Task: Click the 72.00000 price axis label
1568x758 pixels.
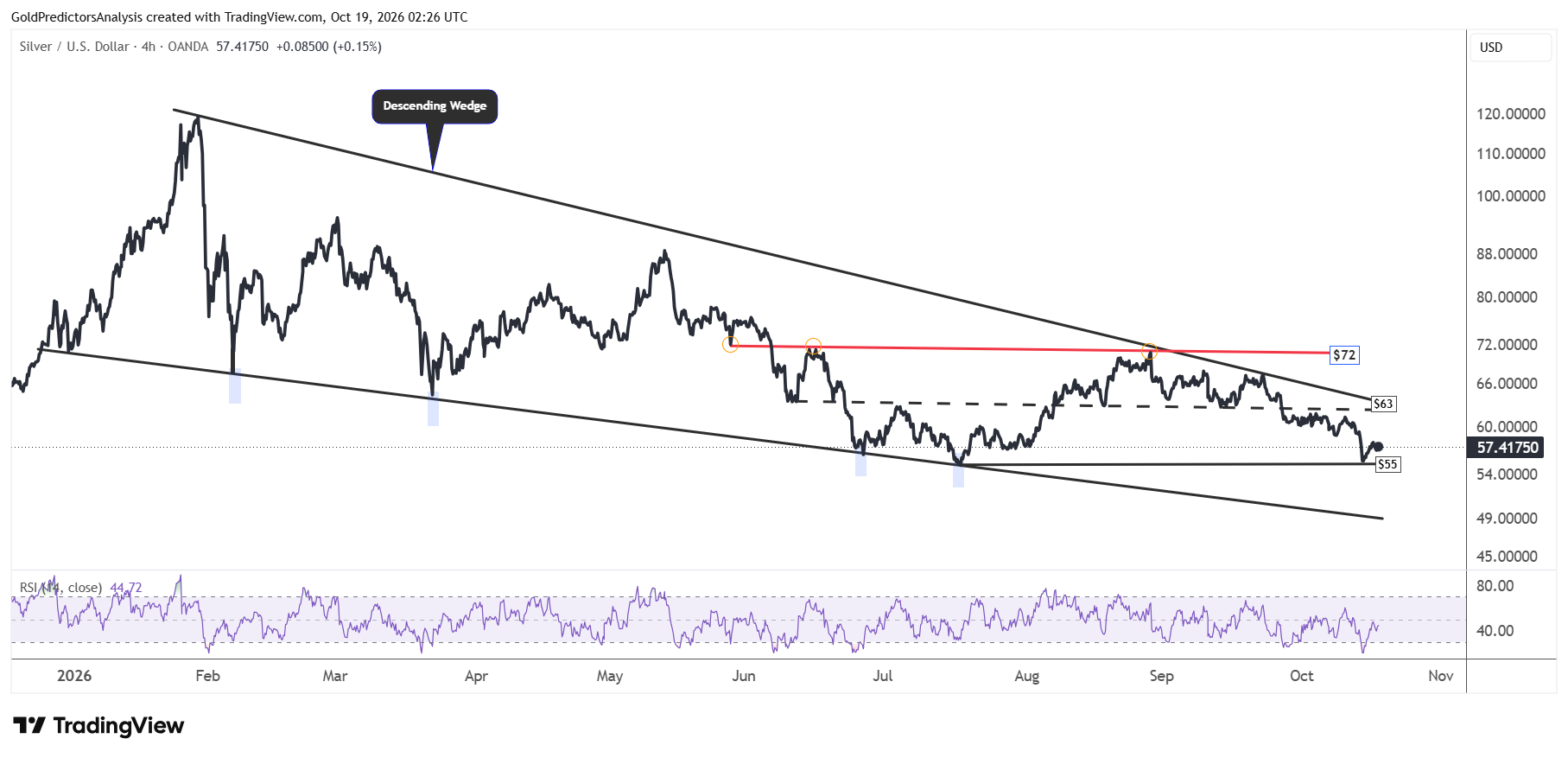Action: [x=1508, y=345]
